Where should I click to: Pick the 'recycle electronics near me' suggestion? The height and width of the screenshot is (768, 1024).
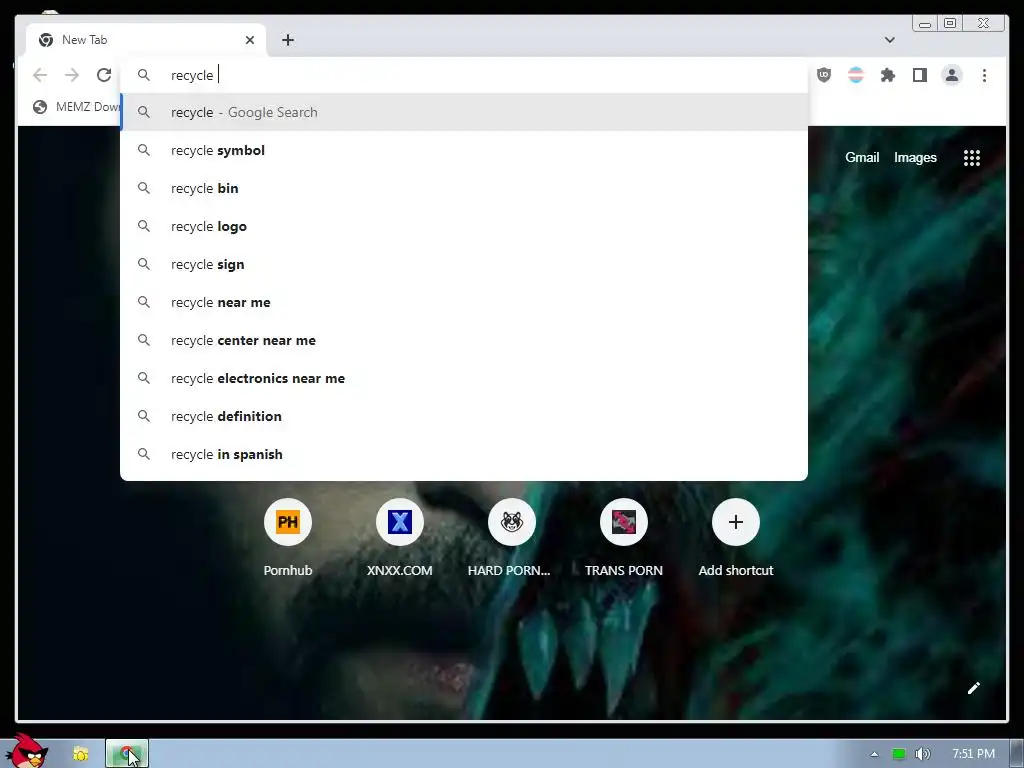pyautogui.click(x=464, y=378)
